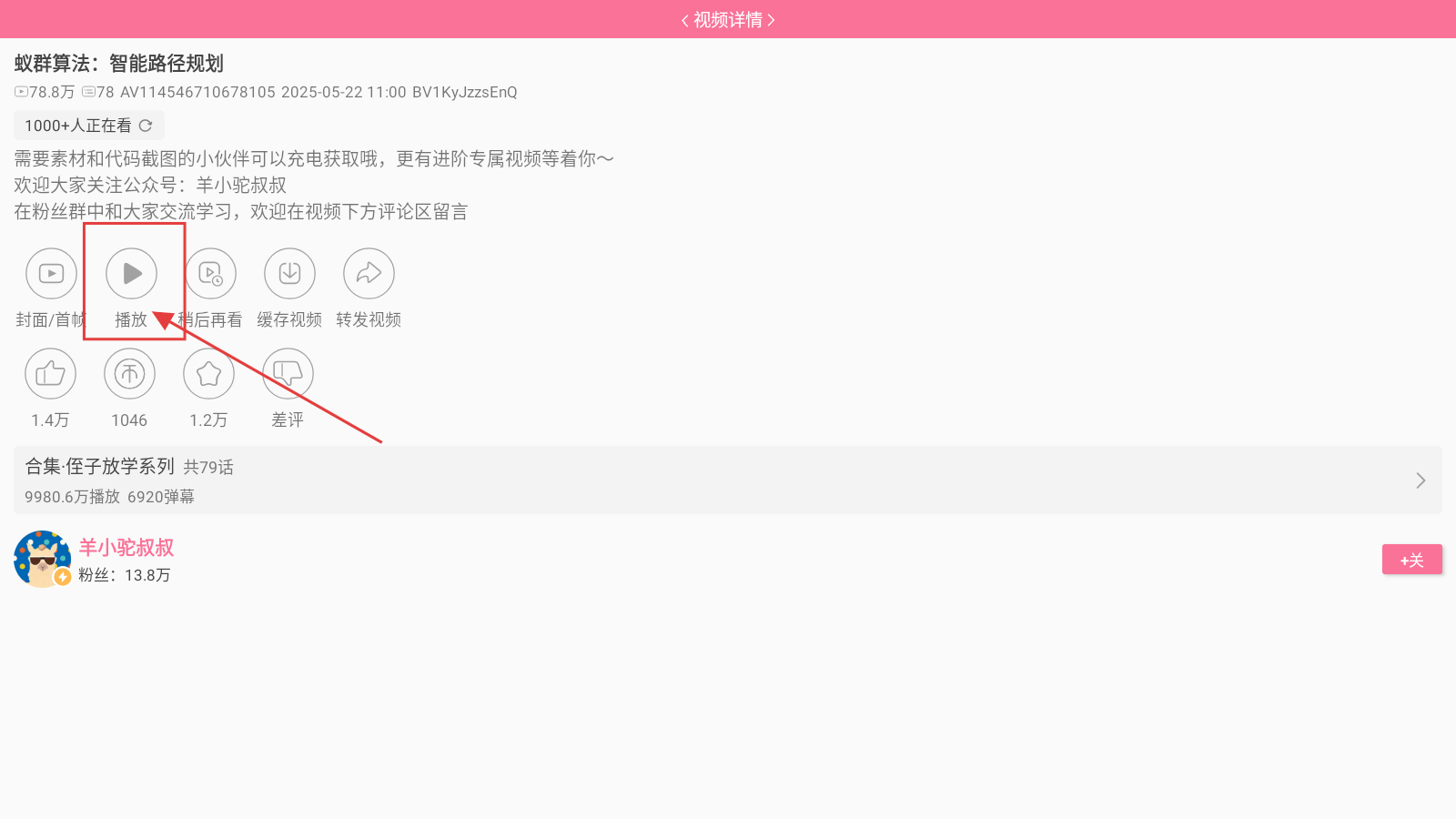Like the video with the thumbs-up icon

click(50, 373)
